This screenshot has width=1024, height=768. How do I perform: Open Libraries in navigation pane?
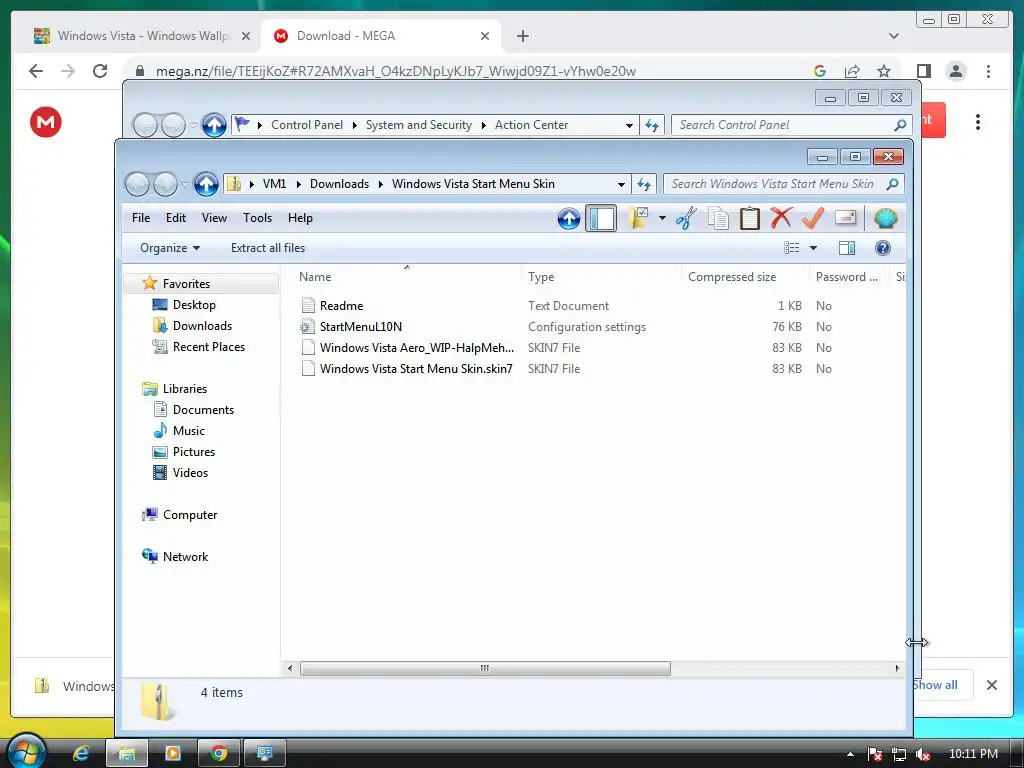185,389
